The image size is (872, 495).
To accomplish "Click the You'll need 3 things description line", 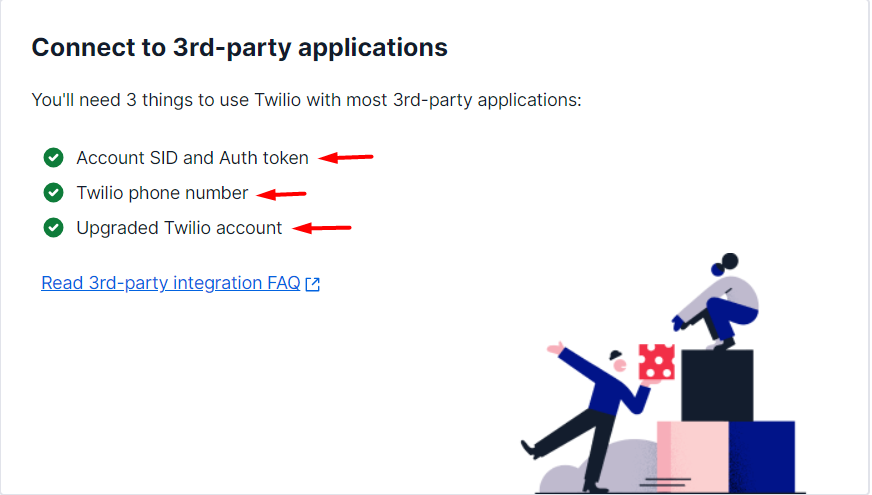I will pyautogui.click(x=306, y=100).
